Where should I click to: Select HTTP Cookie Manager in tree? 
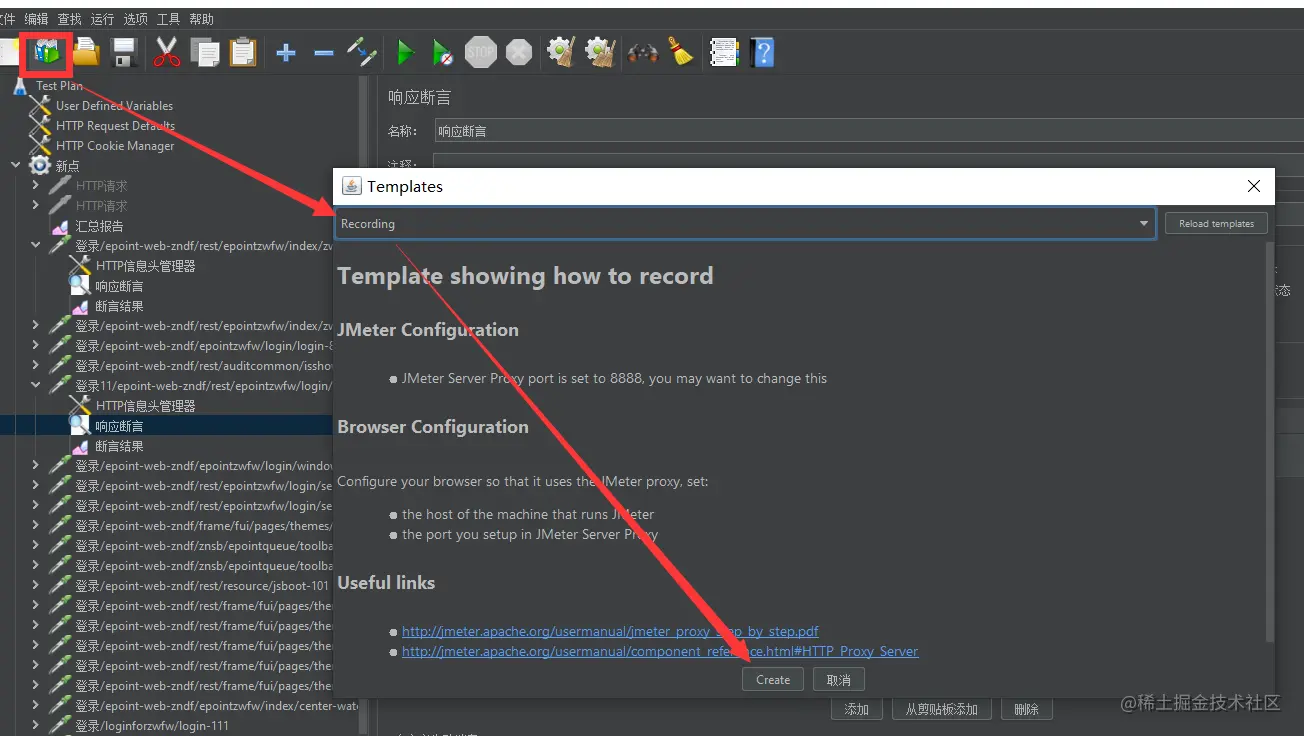click(115, 145)
